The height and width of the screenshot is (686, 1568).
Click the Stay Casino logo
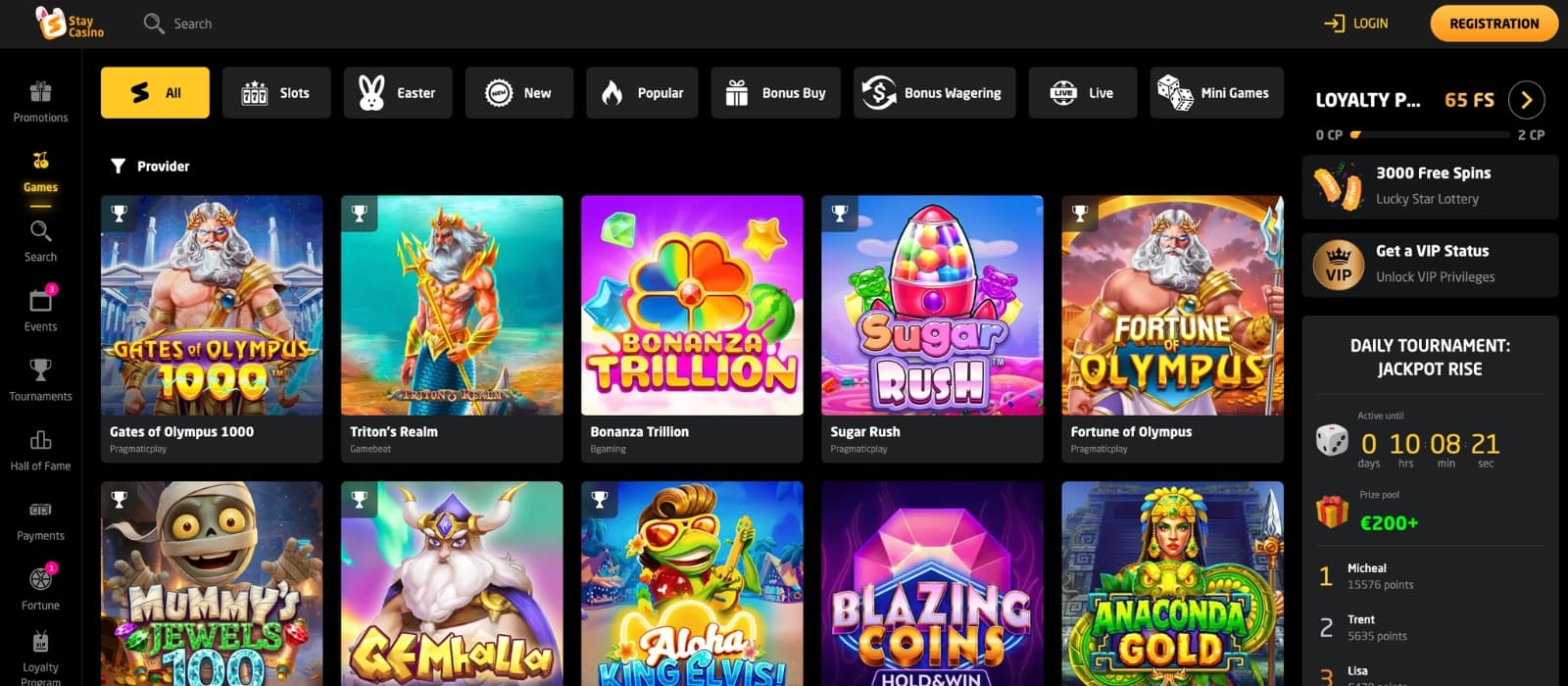(69, 23)
